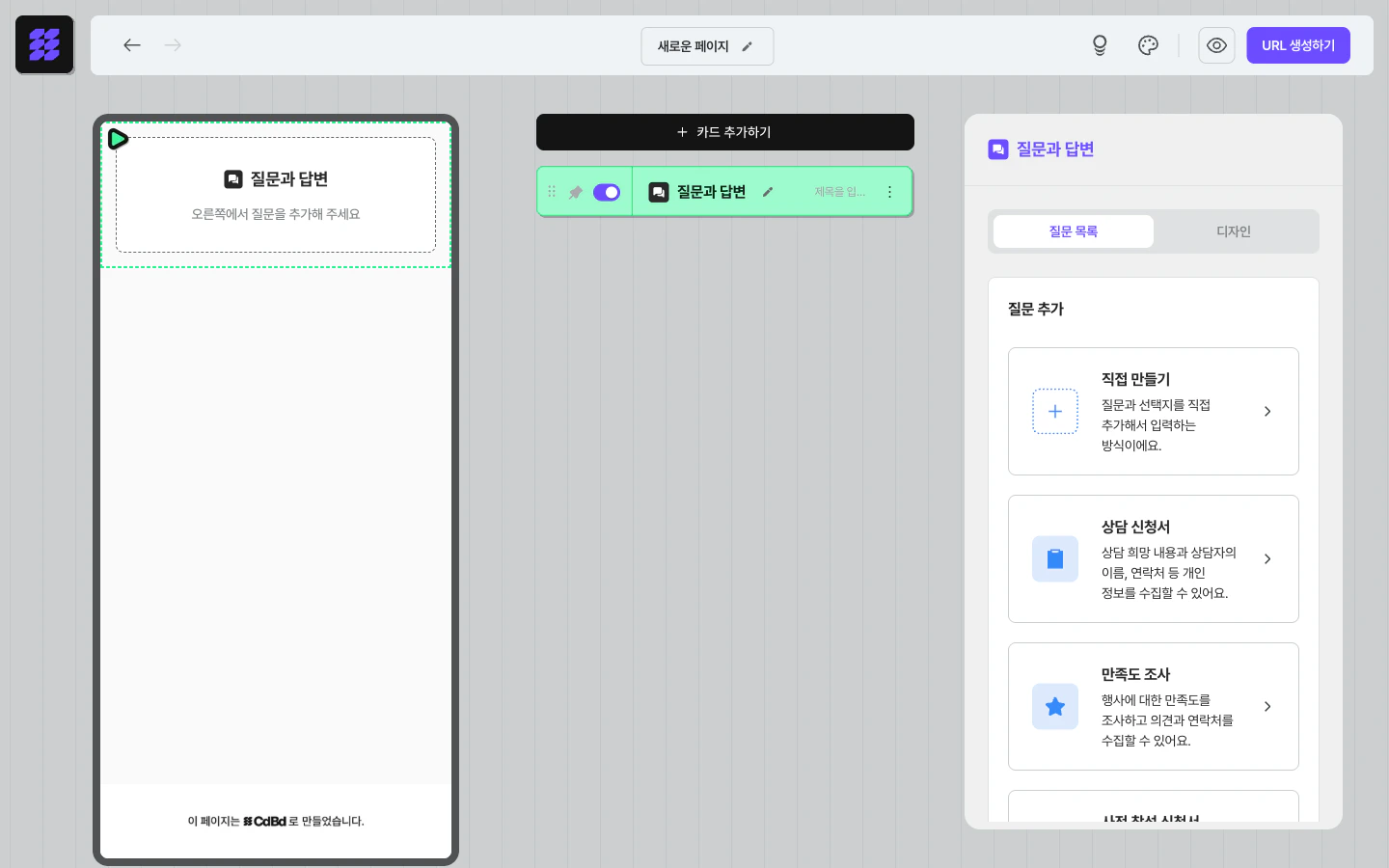Click 오른쪽에서 질문을 추가해 주세요 text
The height and width of the screenshot is (868, 1389).
[x=276, y=214]
